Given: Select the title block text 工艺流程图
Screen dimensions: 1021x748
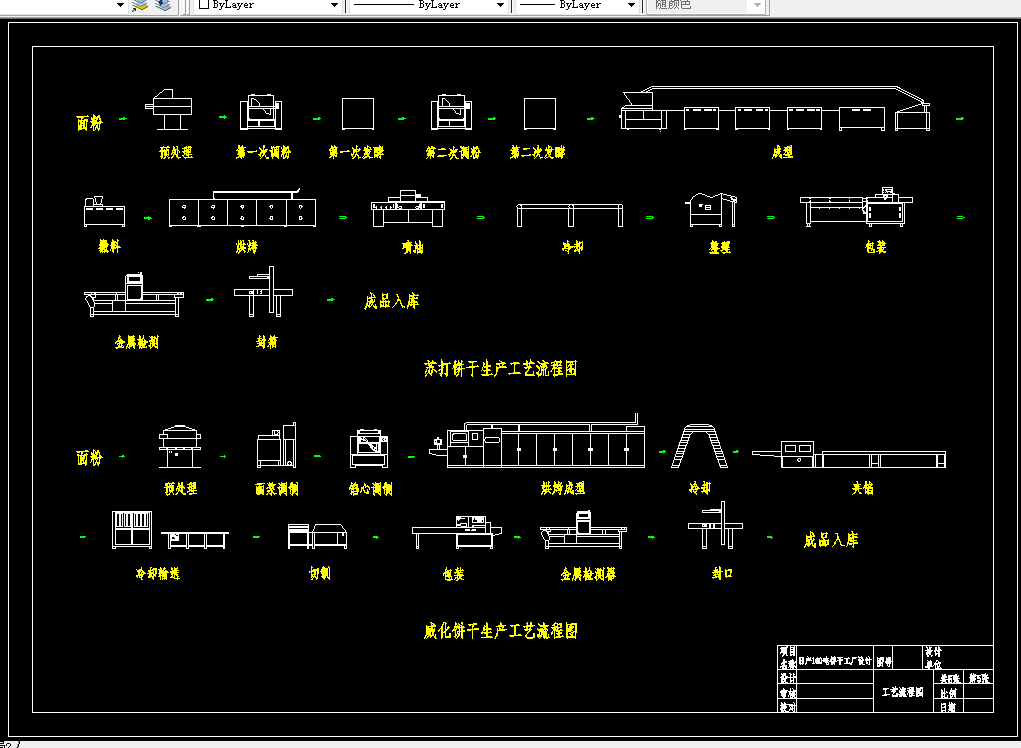Looking at the screenshot, I should pyautogui.click(x=902, y=692).
